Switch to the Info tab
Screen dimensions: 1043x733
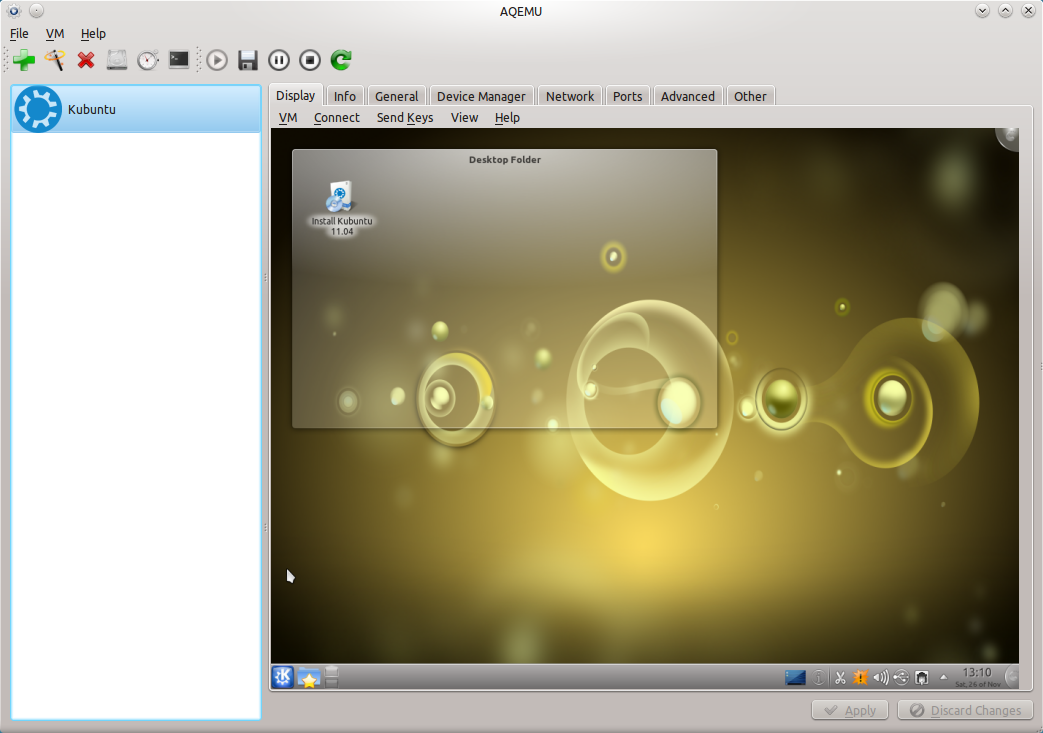tap(345, 96)
